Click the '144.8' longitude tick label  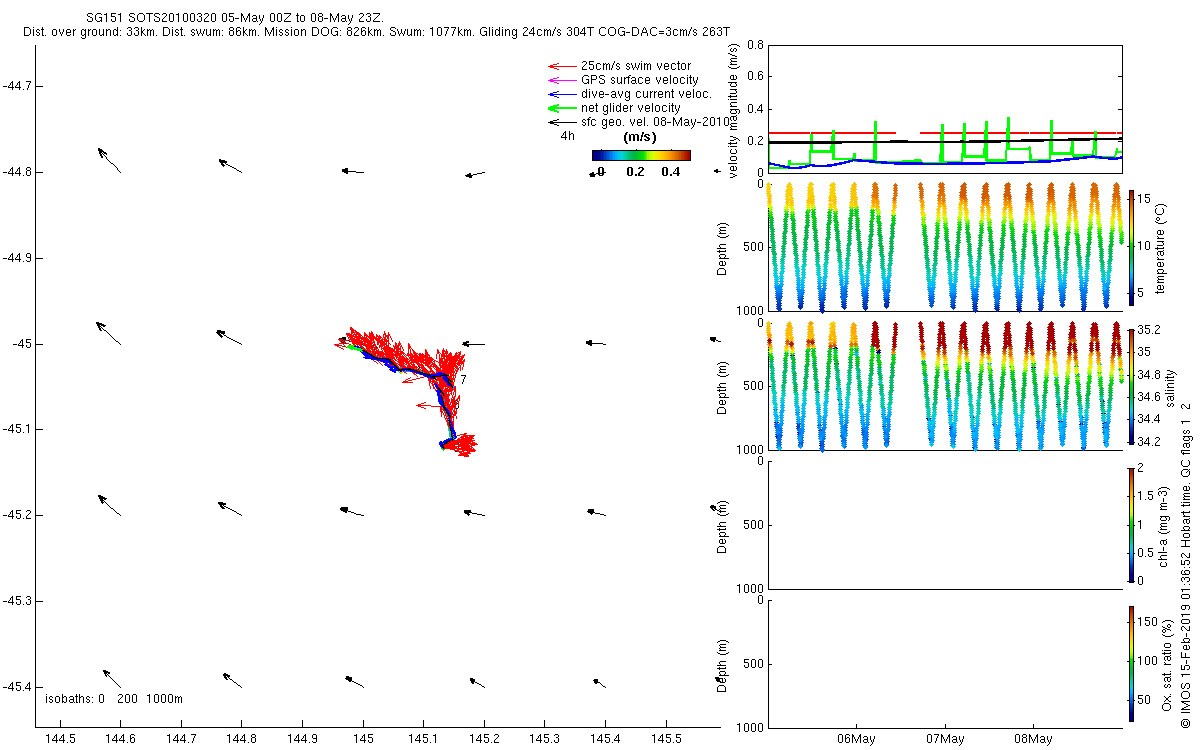(241, 738)
